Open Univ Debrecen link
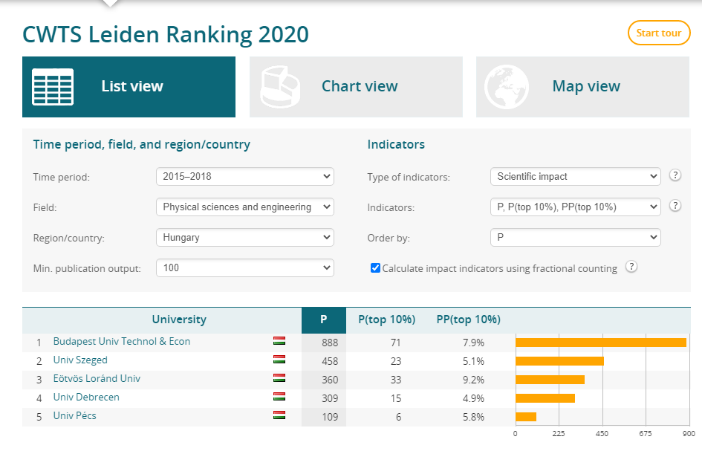Image resolution: width=702 pixels, height=451 pixels. pos(86,397)
